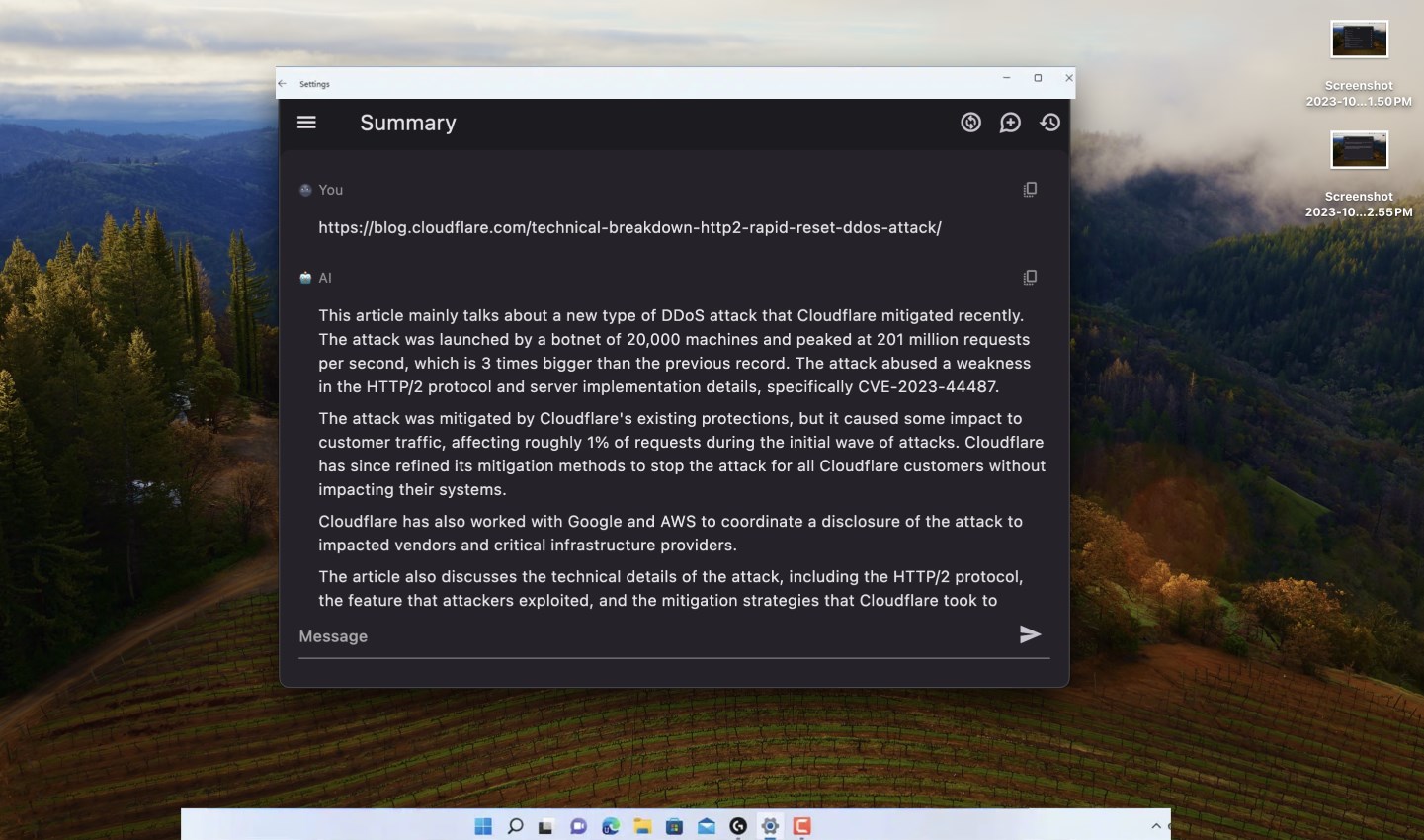Click the blog.cloudflare.com URL in the You message

(x=629, y=227)
